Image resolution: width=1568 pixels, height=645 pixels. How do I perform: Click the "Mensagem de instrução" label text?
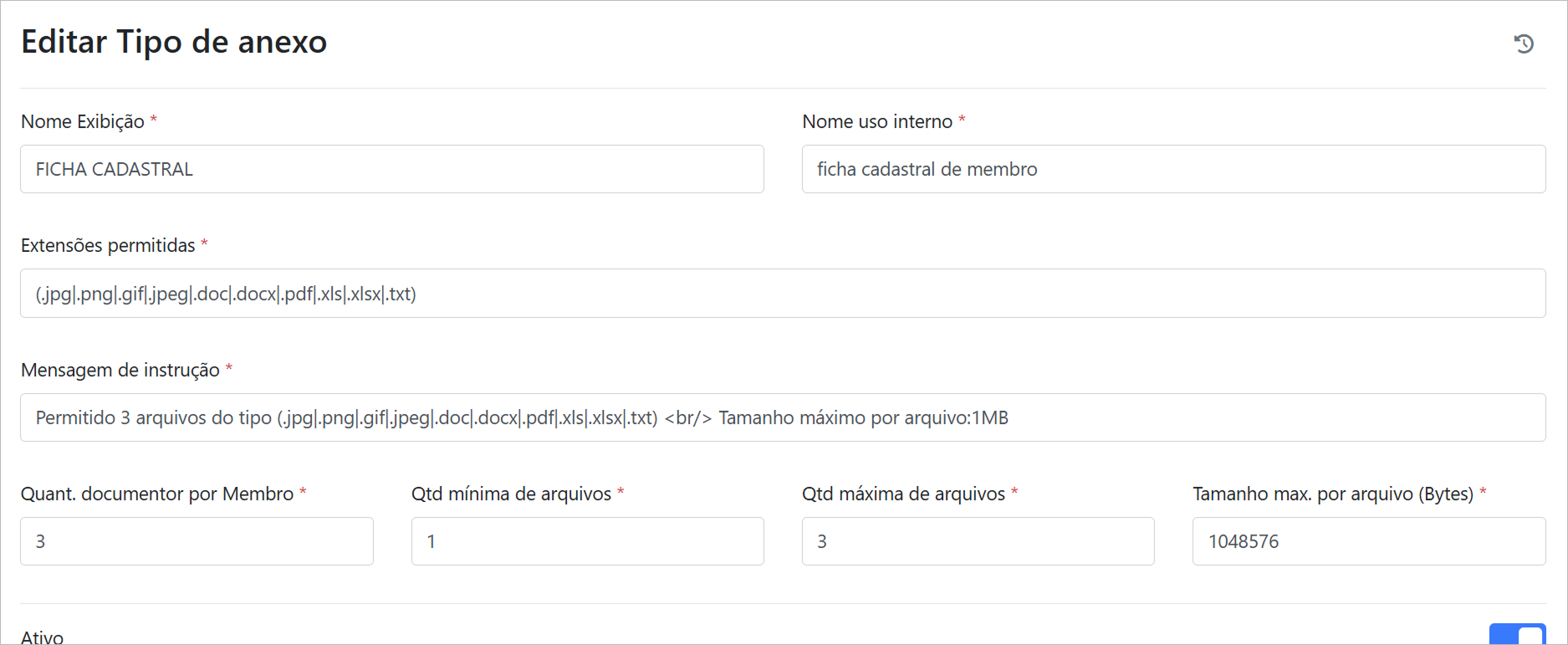click(x=120, y=371)
